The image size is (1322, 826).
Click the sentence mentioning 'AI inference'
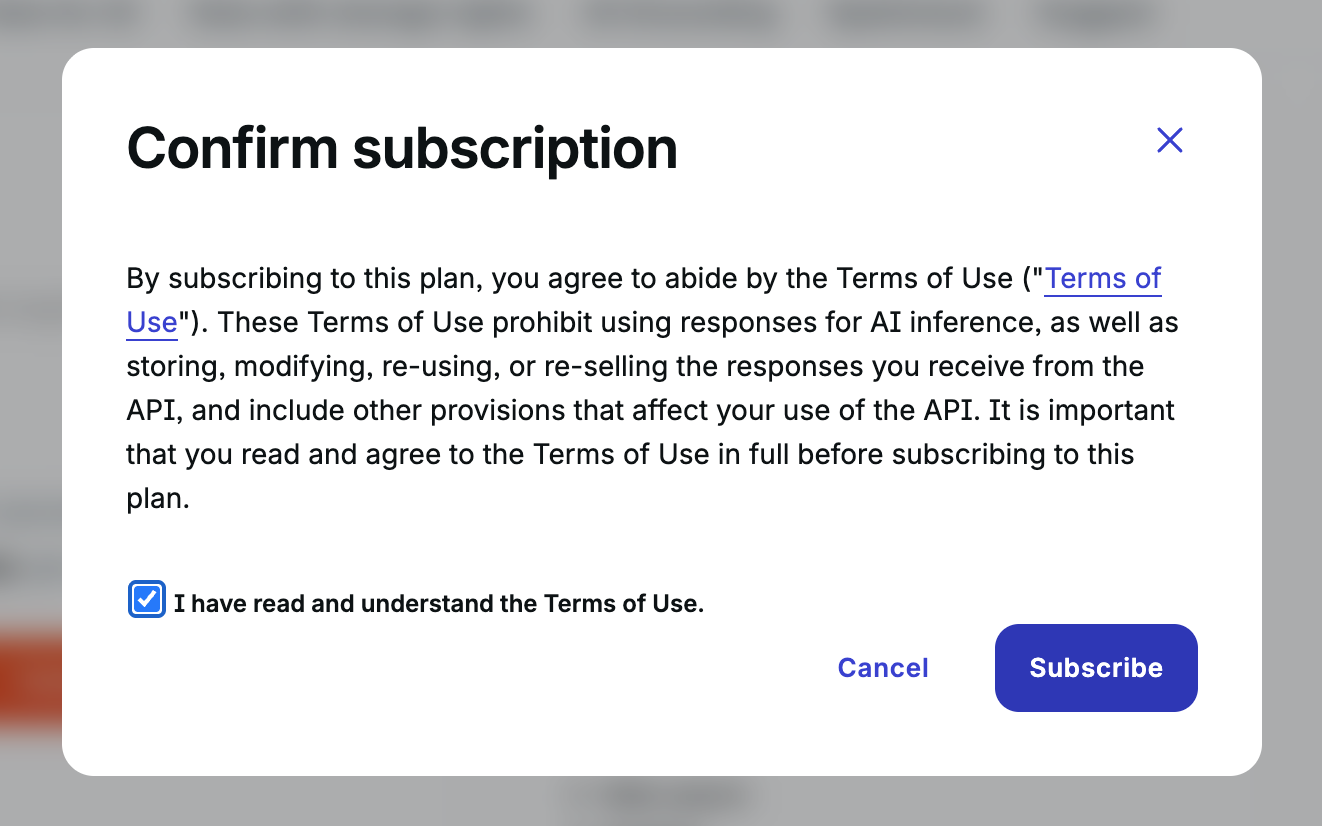[700, 323]
